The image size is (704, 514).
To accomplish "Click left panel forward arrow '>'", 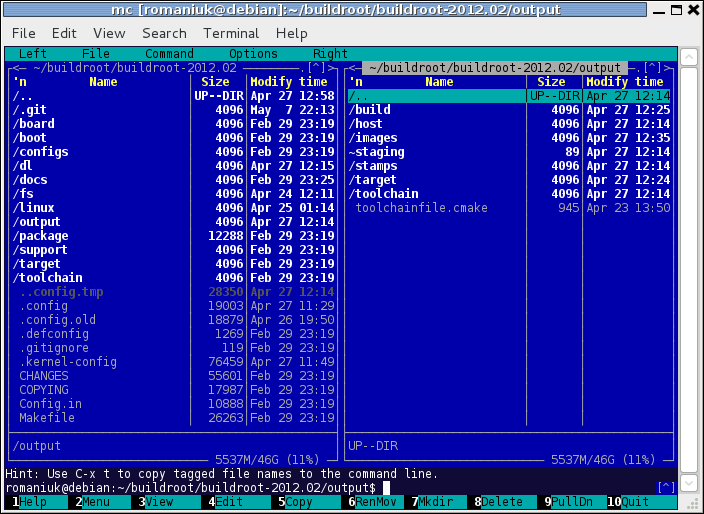I will [331, 68].
